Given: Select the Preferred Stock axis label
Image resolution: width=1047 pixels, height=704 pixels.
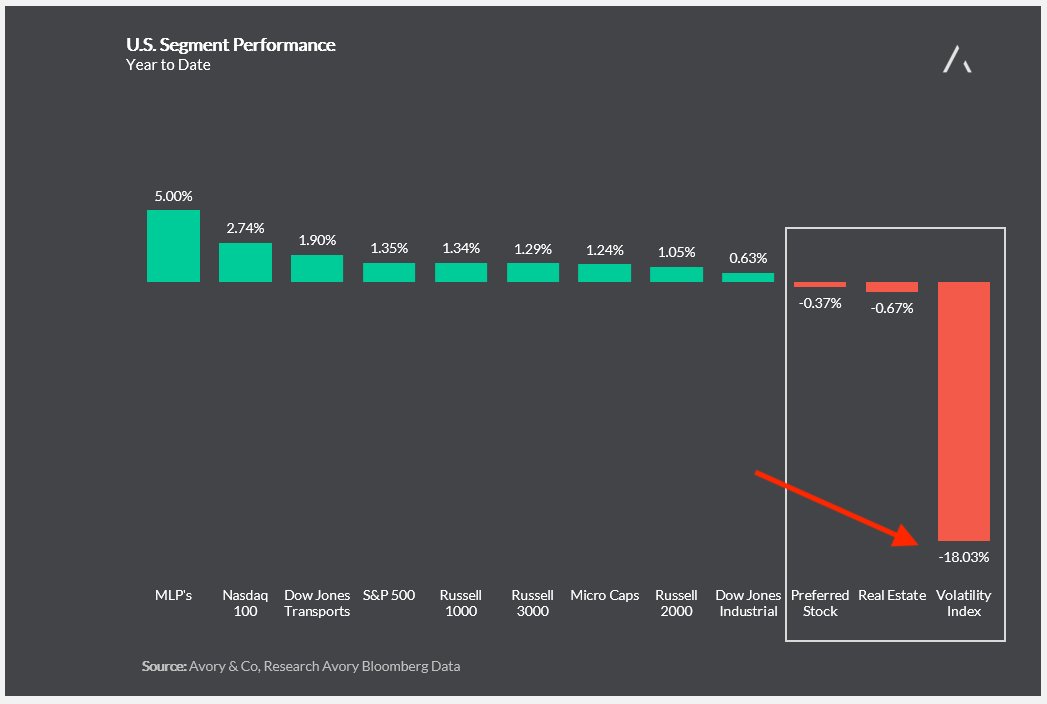Looking at the screenshot, I should click(x=820, y=603).
